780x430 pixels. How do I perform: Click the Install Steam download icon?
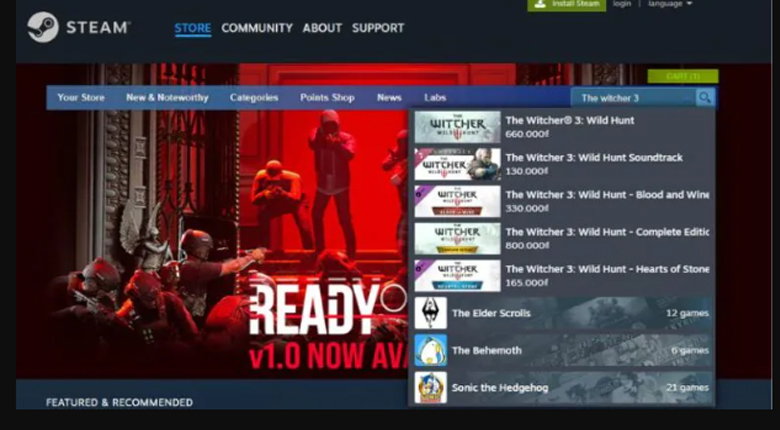click(x=539, y=4)
